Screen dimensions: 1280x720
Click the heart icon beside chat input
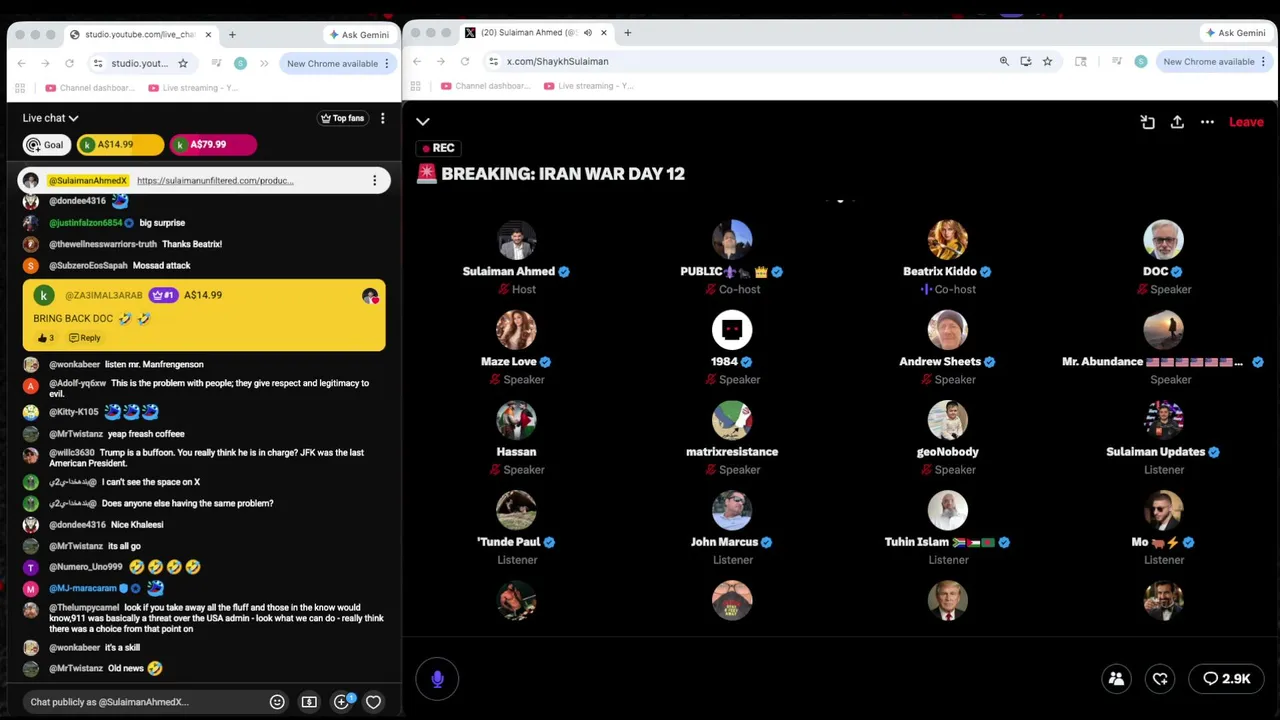click(x=373, y=702)
